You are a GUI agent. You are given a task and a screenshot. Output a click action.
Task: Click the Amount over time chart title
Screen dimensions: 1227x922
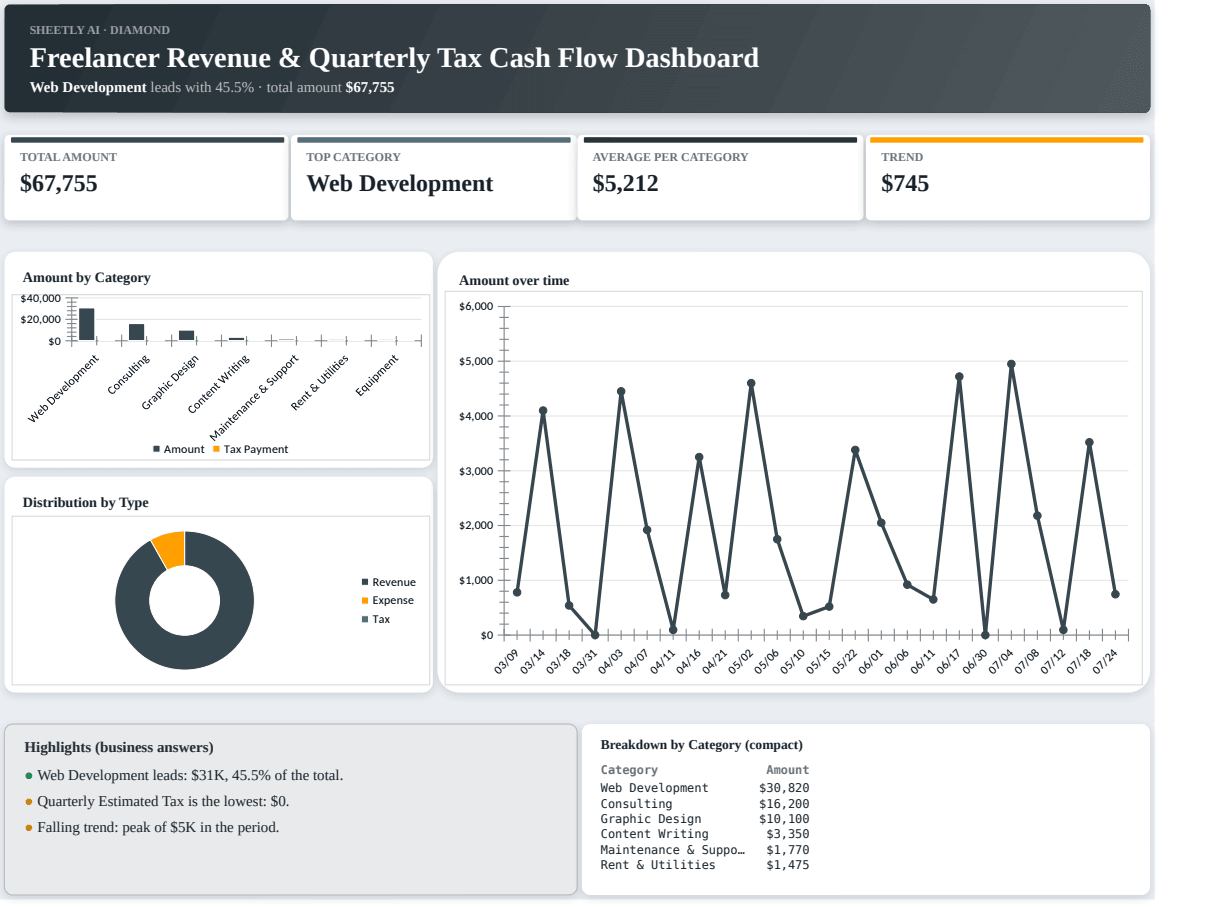coord(514,280)
